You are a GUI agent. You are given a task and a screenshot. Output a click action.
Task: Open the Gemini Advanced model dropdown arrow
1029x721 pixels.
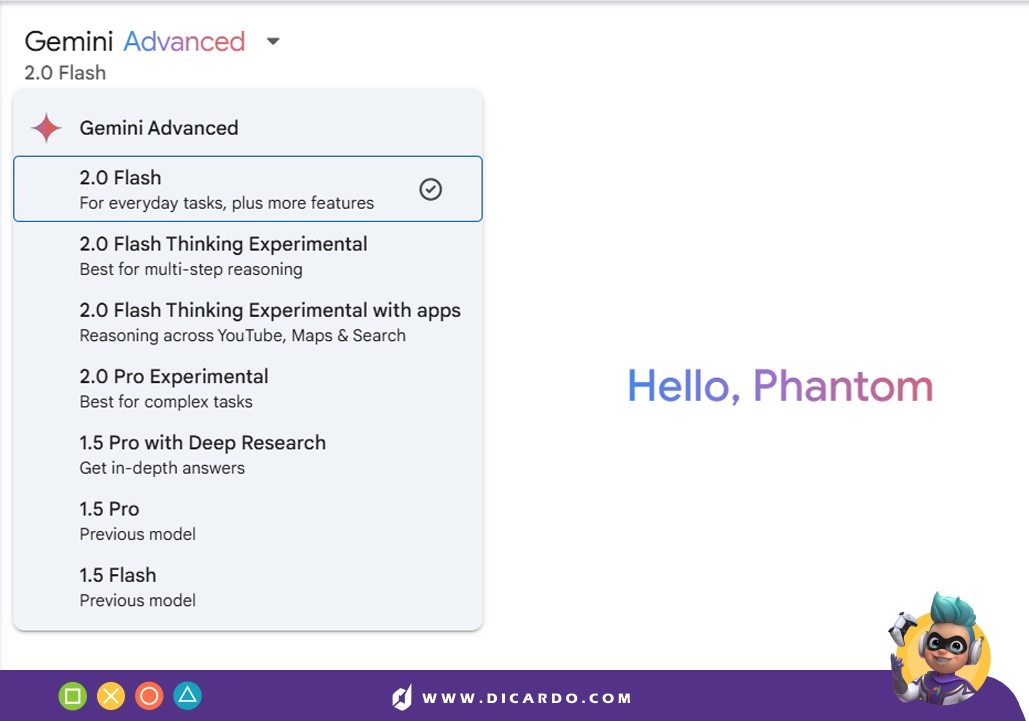273,41
